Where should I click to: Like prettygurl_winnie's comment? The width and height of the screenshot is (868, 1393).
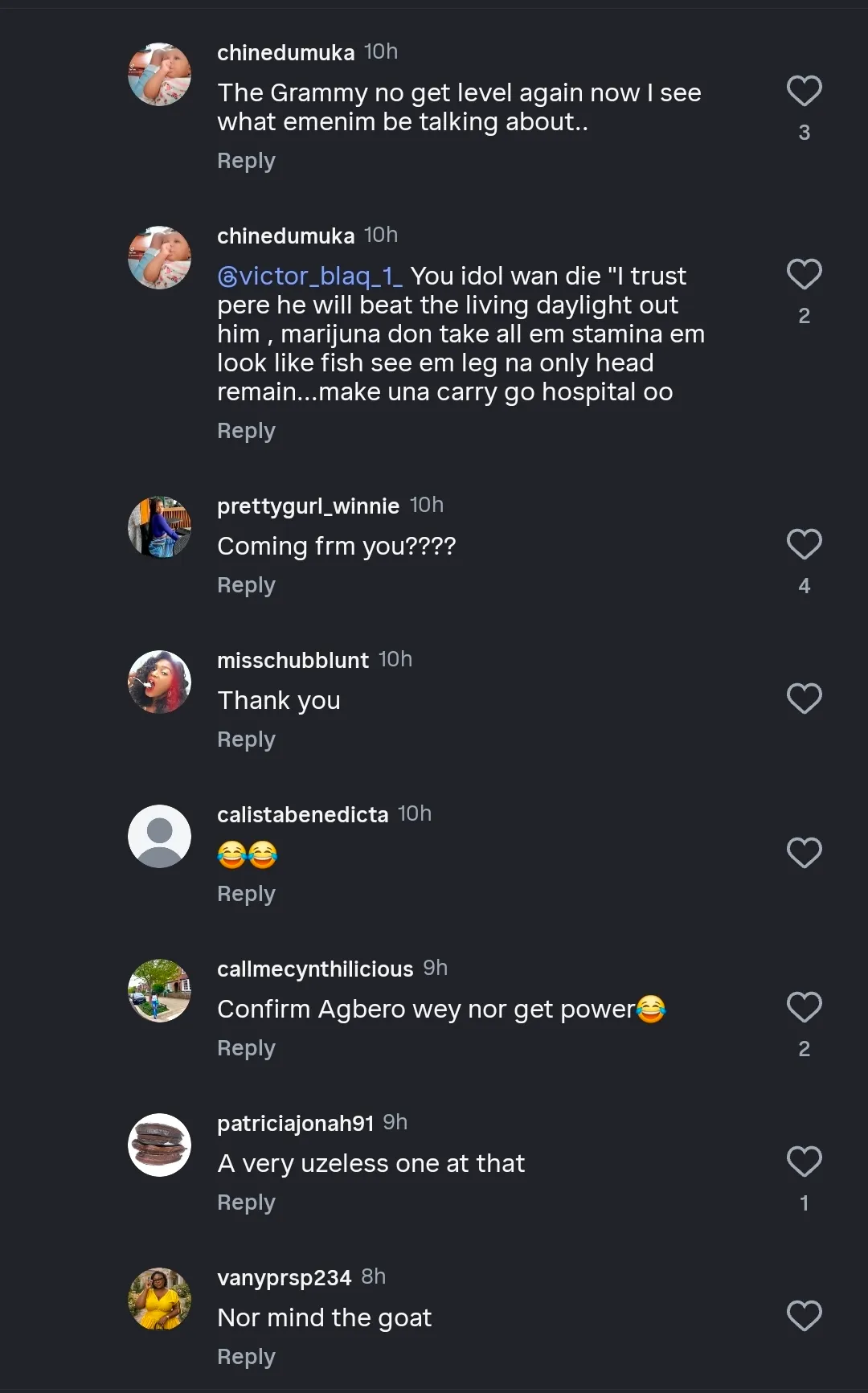click(x=804, y=544)
